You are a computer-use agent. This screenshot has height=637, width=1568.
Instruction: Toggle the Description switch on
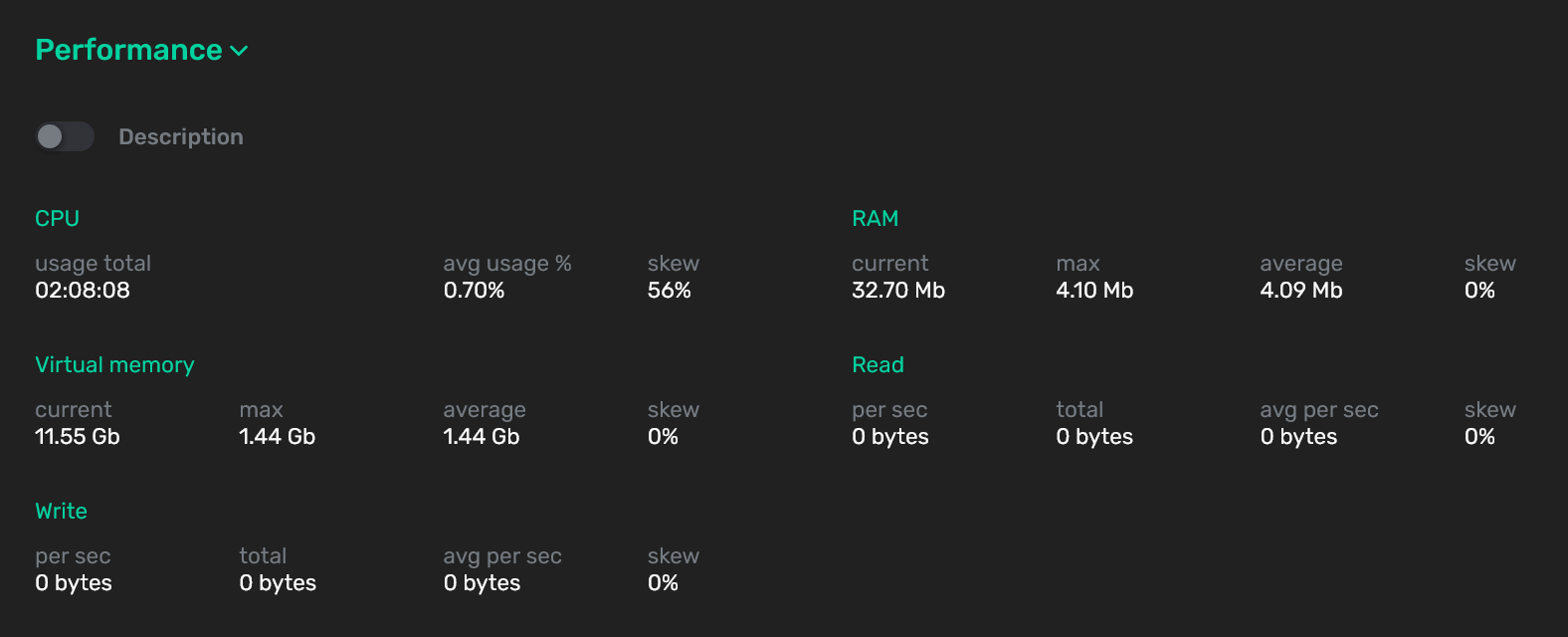(x=65, y=136)
